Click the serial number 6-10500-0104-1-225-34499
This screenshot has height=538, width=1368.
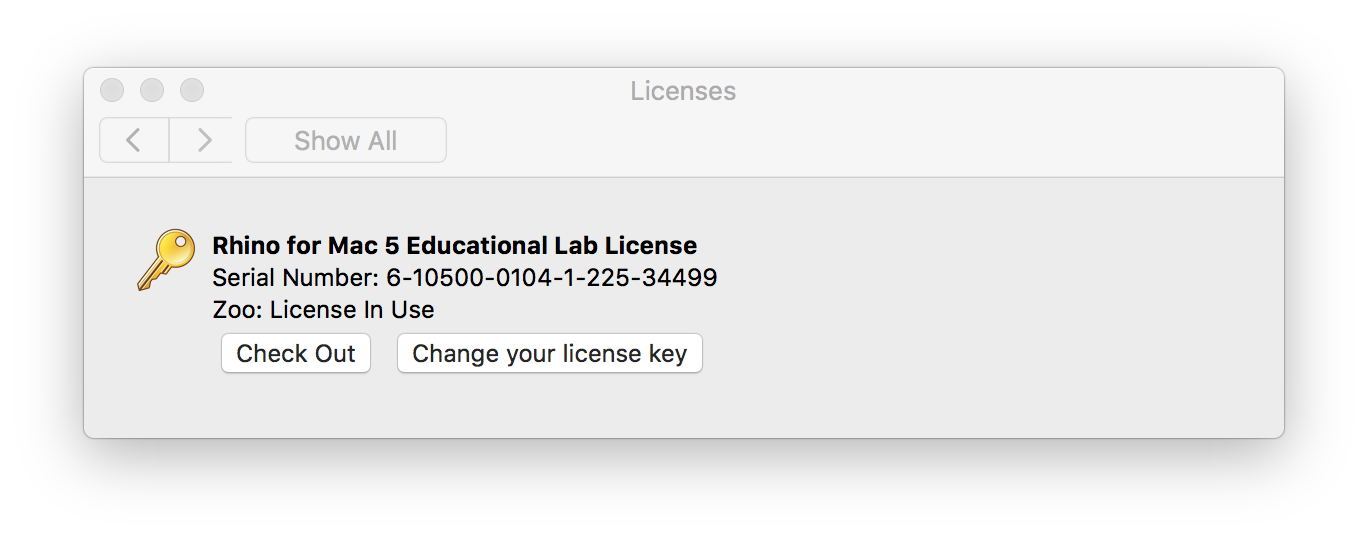click(552, 277)
